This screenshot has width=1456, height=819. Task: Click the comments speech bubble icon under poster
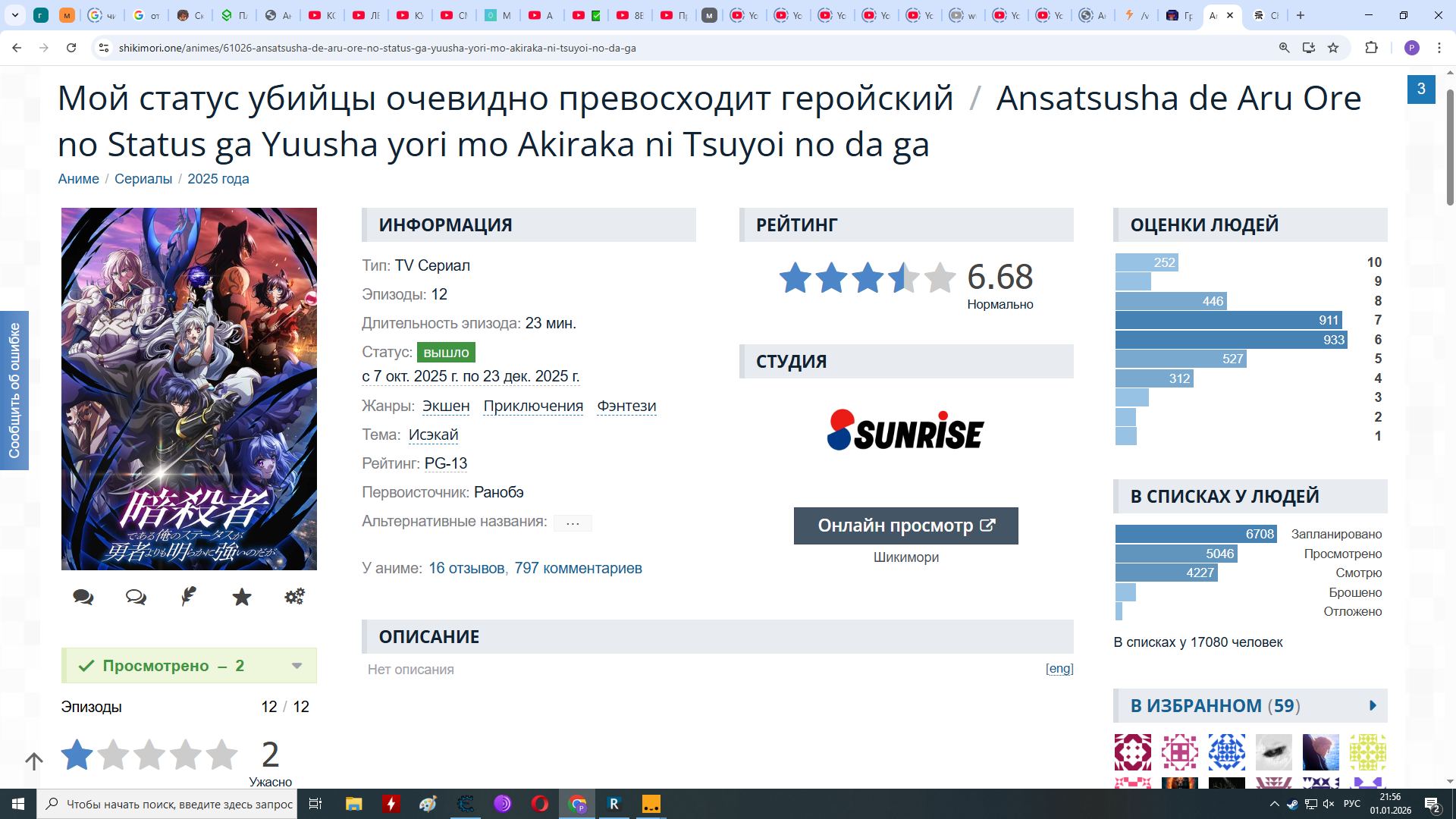coord(83,597)
